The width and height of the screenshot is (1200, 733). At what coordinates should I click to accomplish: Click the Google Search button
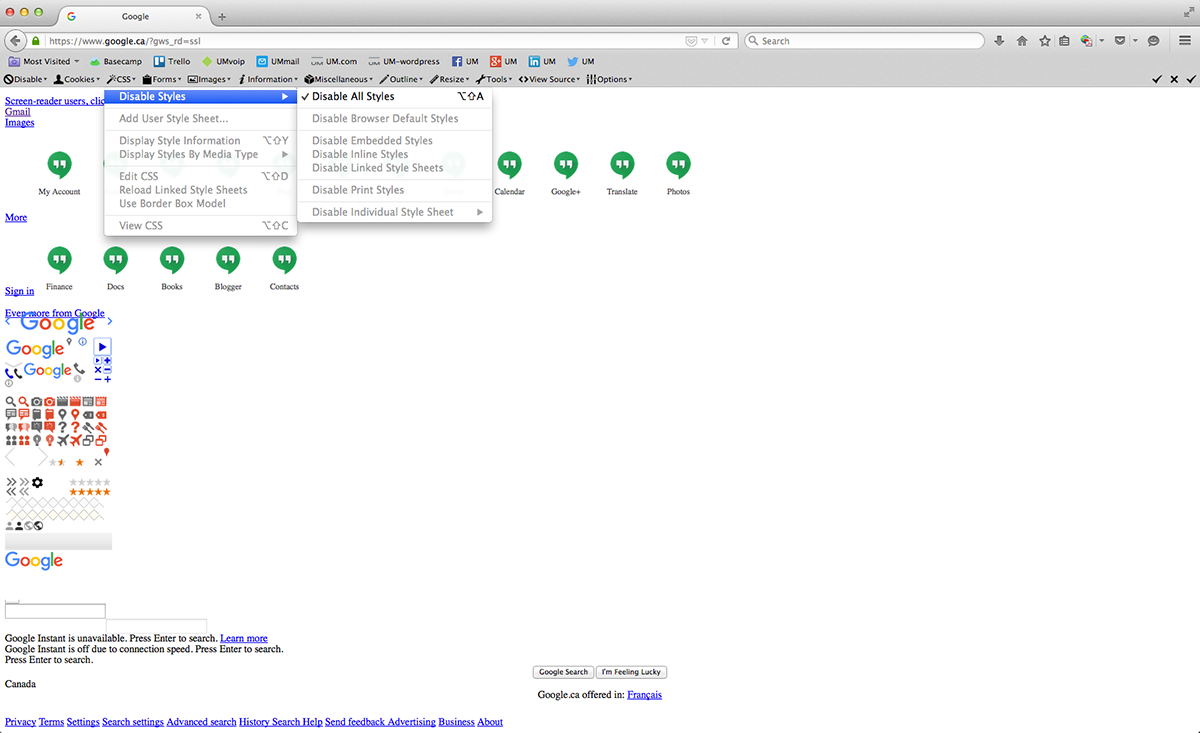tap(564, 672)
